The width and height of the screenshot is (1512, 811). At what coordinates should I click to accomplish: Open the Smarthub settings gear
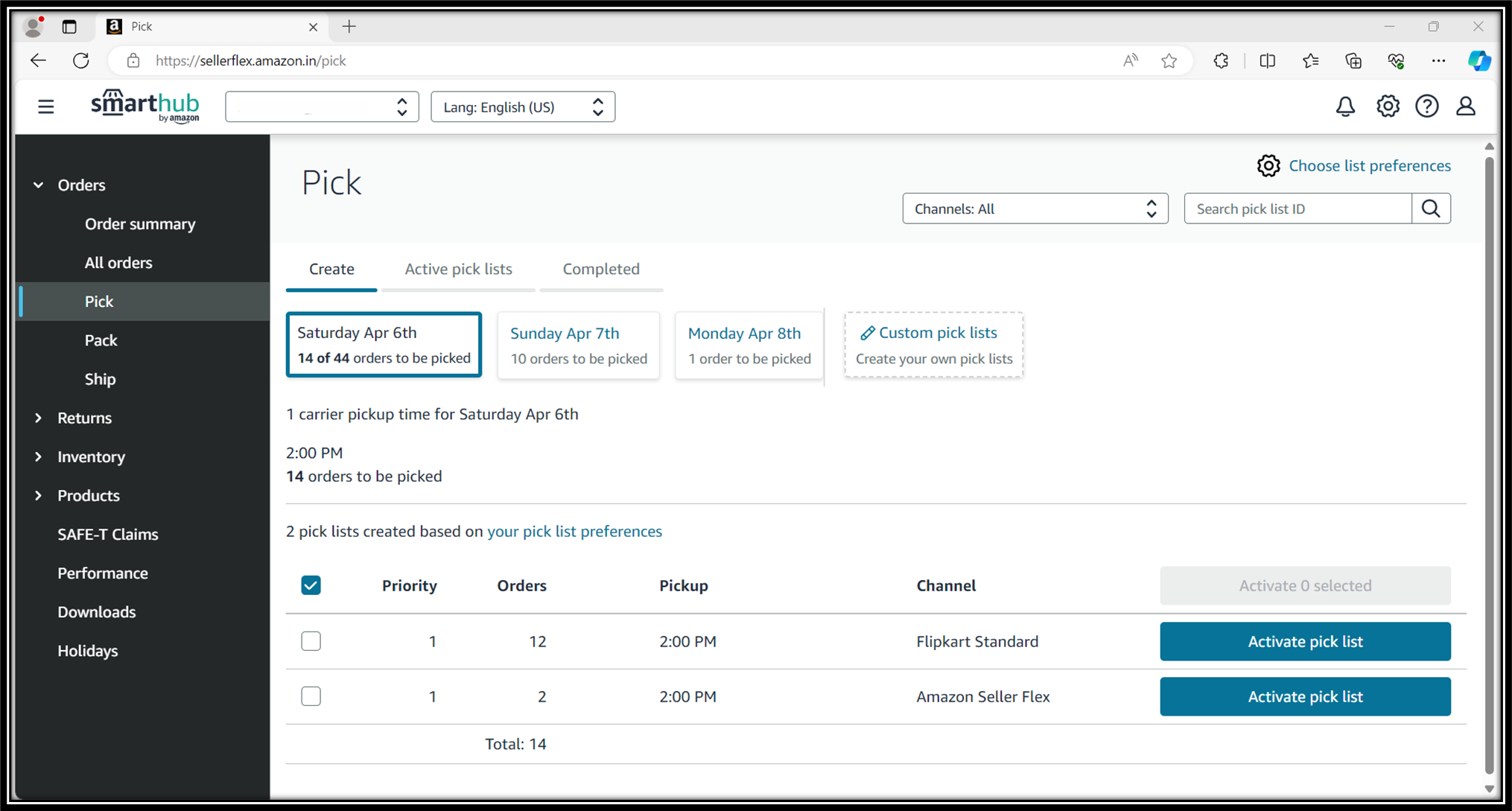click(x=1388, y=106)
